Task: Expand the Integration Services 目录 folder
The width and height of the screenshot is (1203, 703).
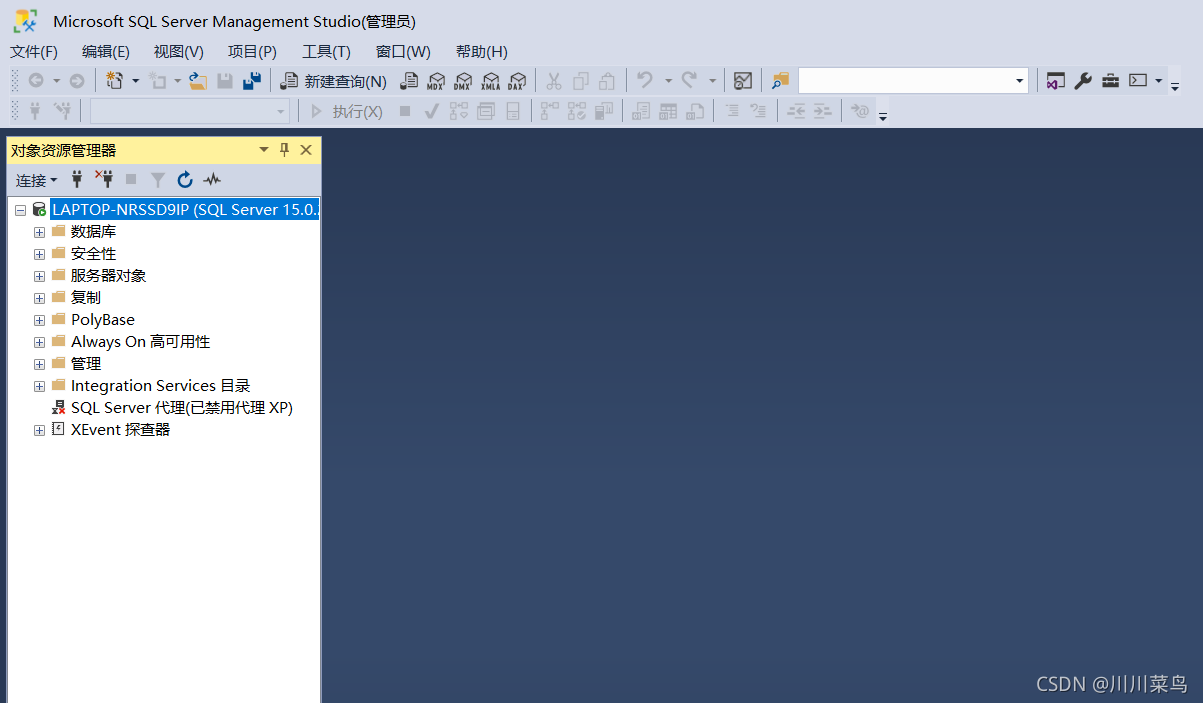Action: tap(40, 386)
